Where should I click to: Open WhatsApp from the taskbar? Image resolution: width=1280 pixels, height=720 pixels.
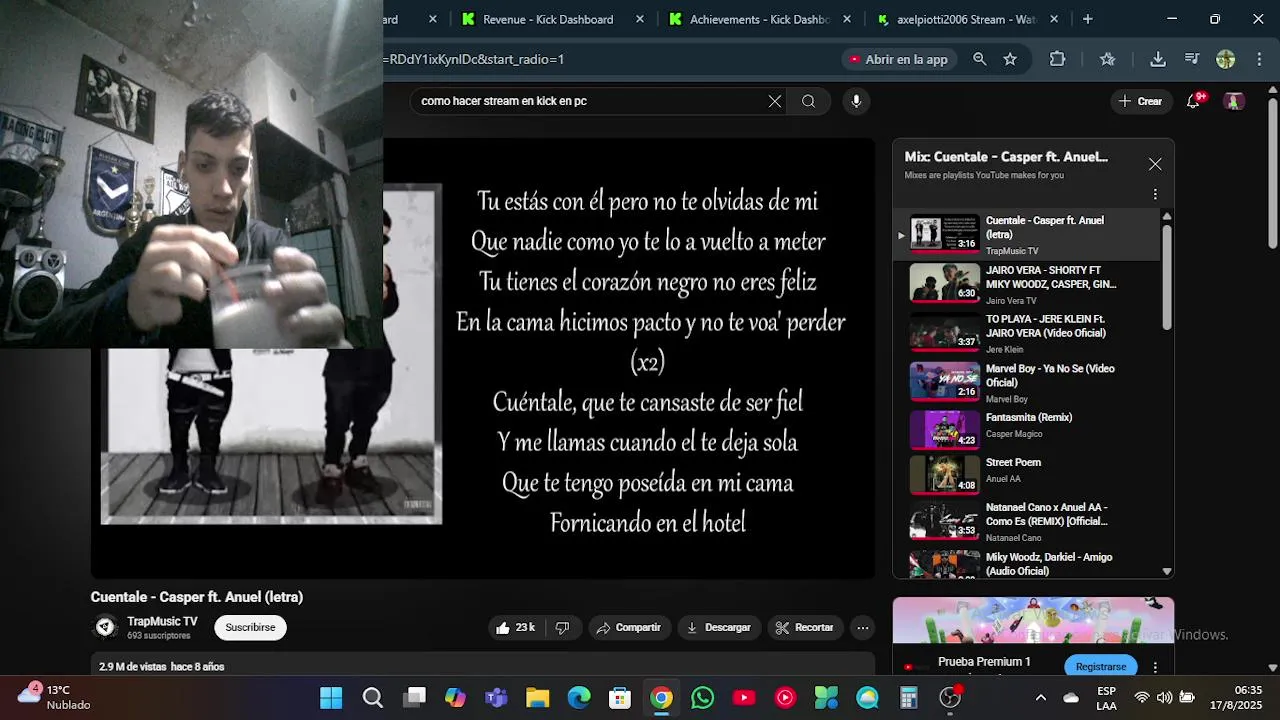[703, 698]
